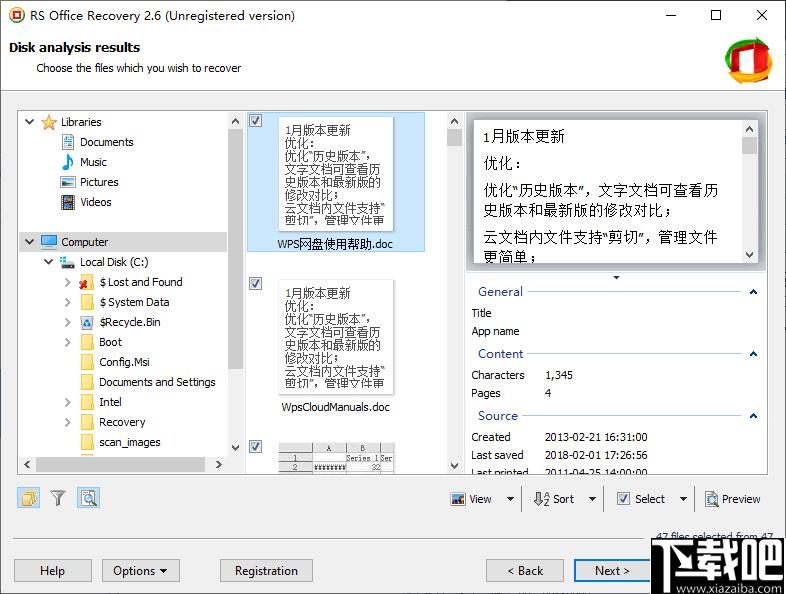Click the Documents library icon
Image resolution: width=786 pixels, height=594 pixels.
(68, 142)
